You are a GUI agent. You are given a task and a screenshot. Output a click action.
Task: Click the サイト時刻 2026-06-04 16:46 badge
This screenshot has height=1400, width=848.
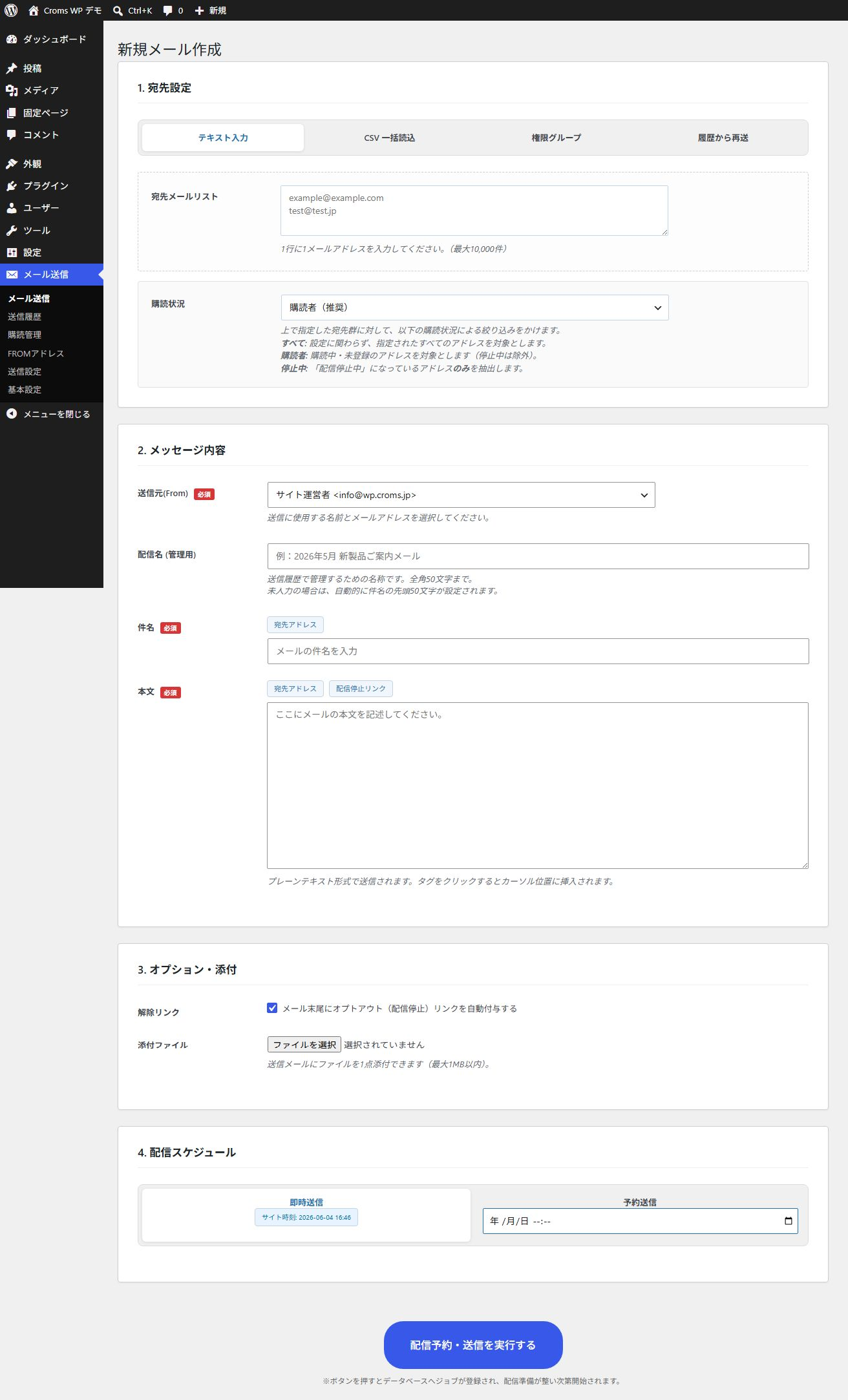(306, 1217)
